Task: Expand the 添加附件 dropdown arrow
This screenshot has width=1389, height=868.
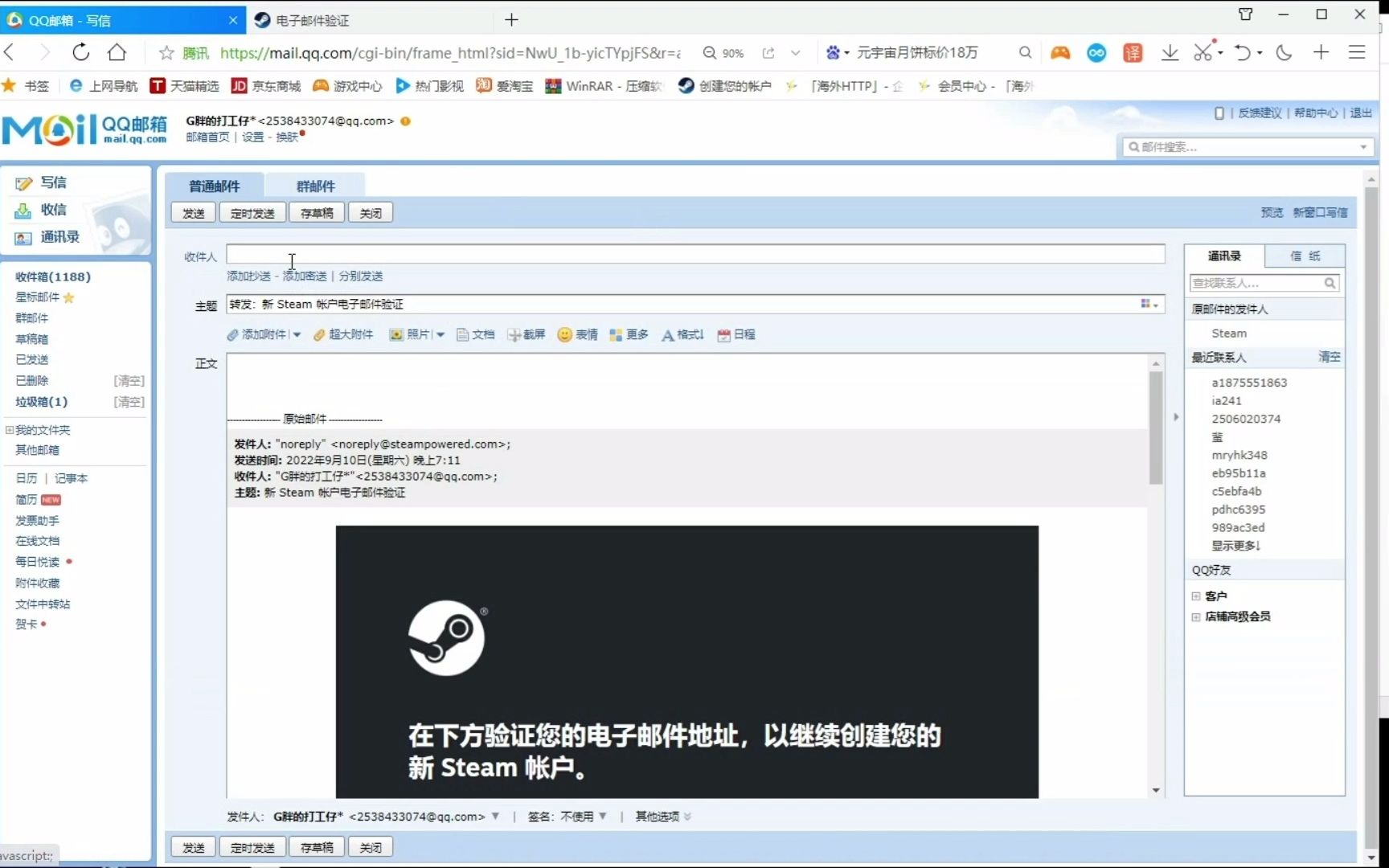Action: (x=297, y=335)
